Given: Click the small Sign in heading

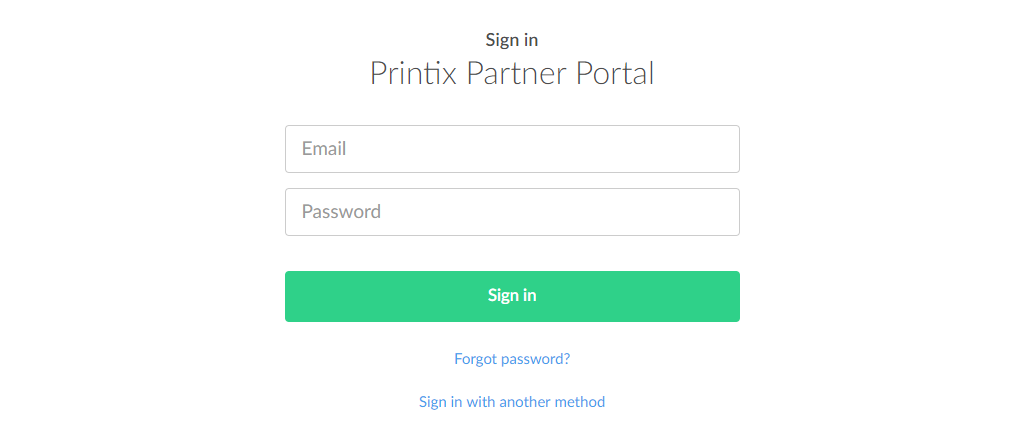Looking at the screenshot, I should click(512, 40).
